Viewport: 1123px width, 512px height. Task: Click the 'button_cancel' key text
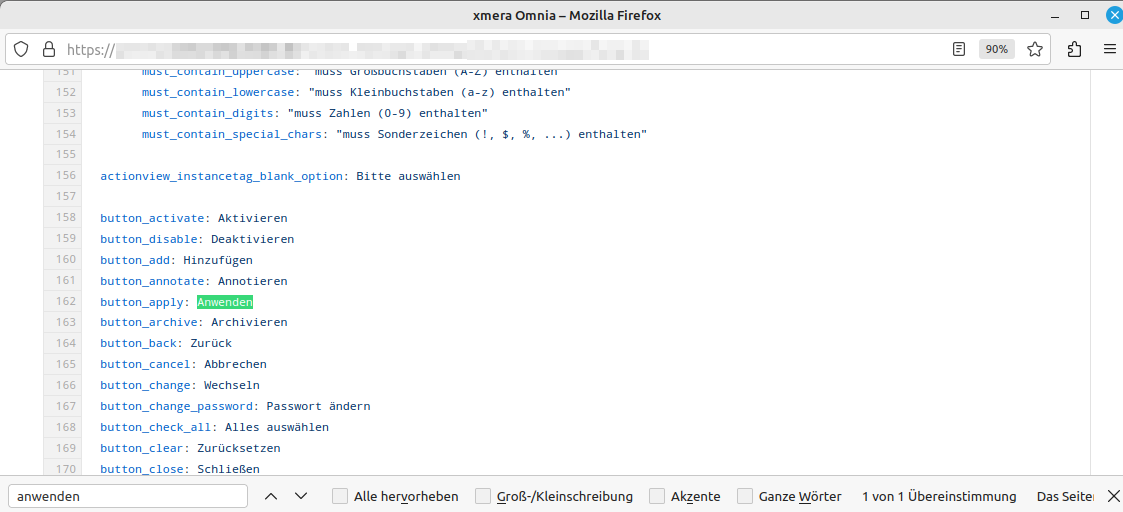pyautogui.click(x=145, y=364)
